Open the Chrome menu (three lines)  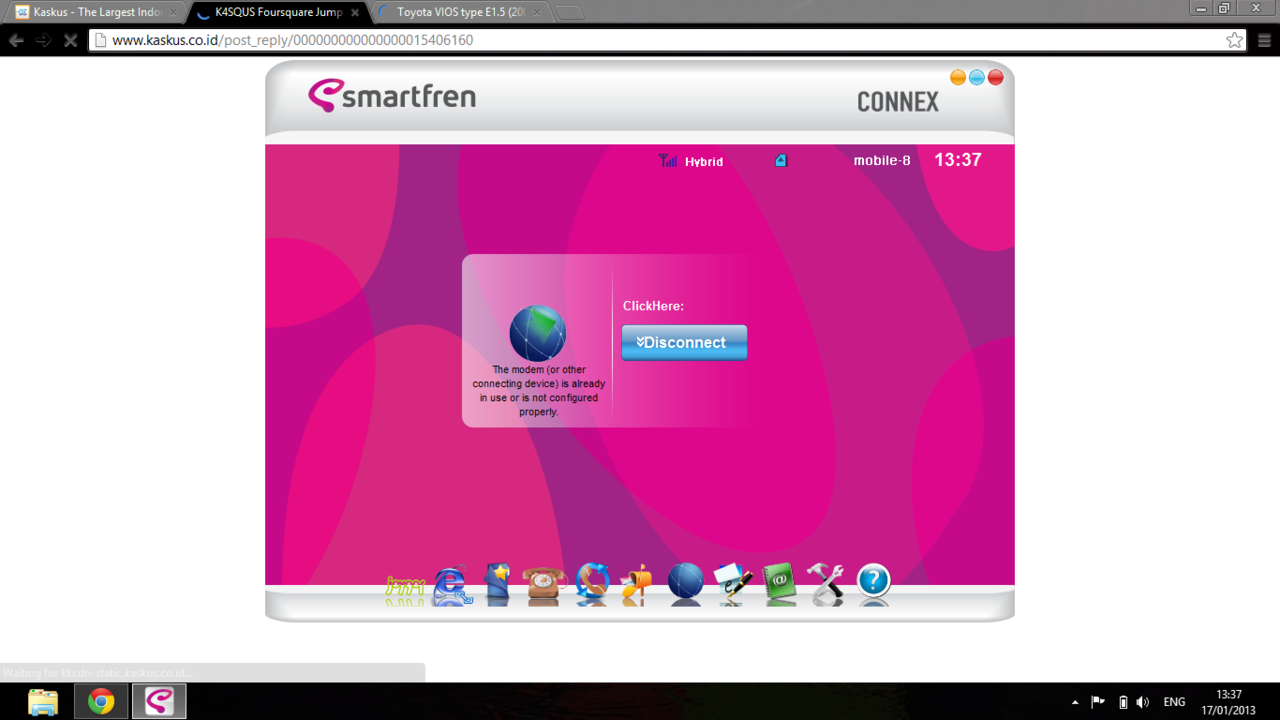1264,41
